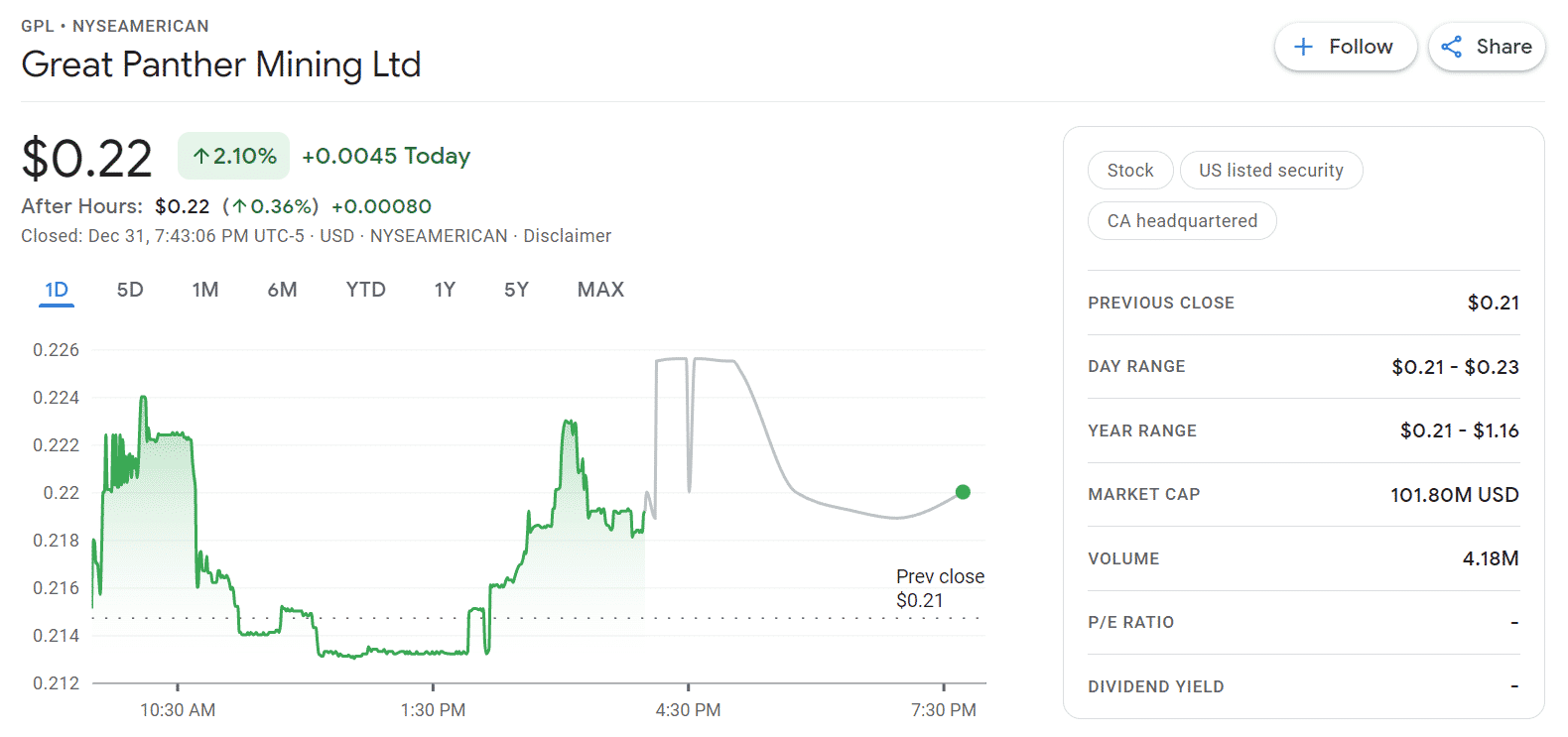Click the 1:30 PM axis label
Viewport: 1568px width, 737px height.
pyautogui.click(x=433, y=710)
